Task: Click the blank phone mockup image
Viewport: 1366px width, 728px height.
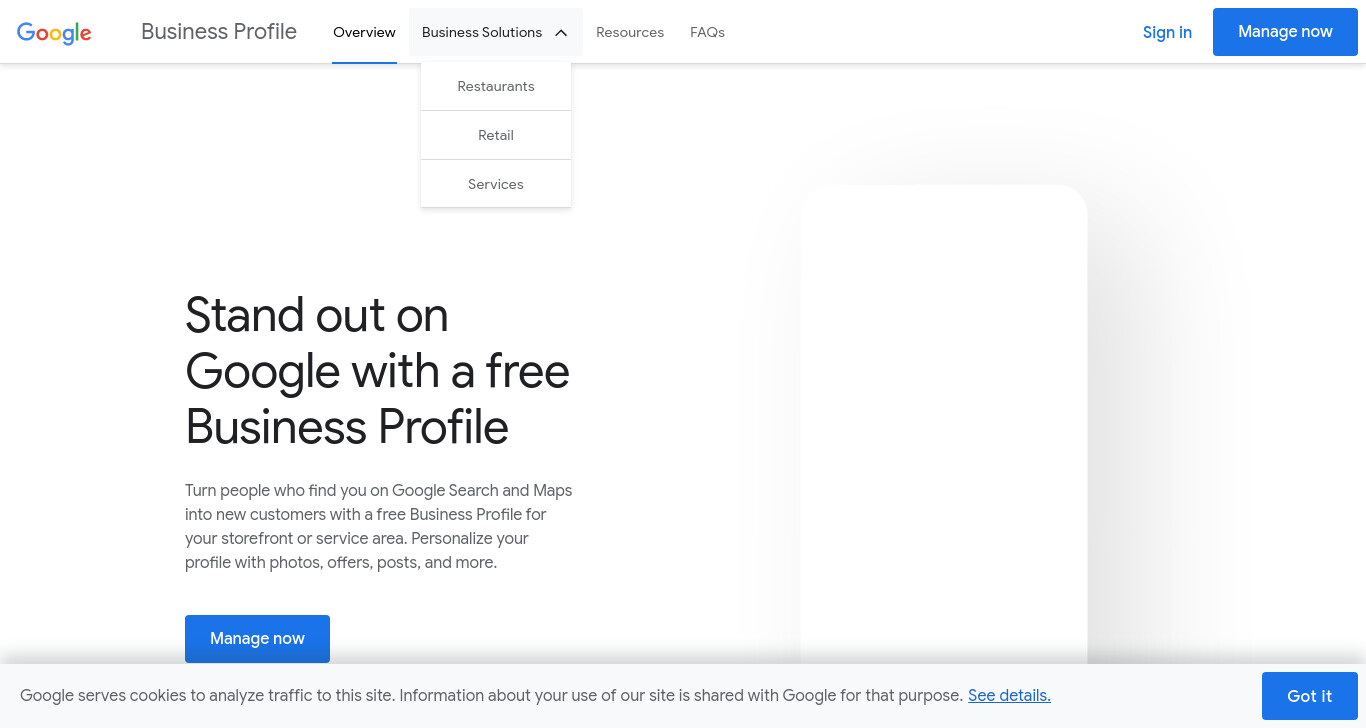Action: [x=944, y=424]
